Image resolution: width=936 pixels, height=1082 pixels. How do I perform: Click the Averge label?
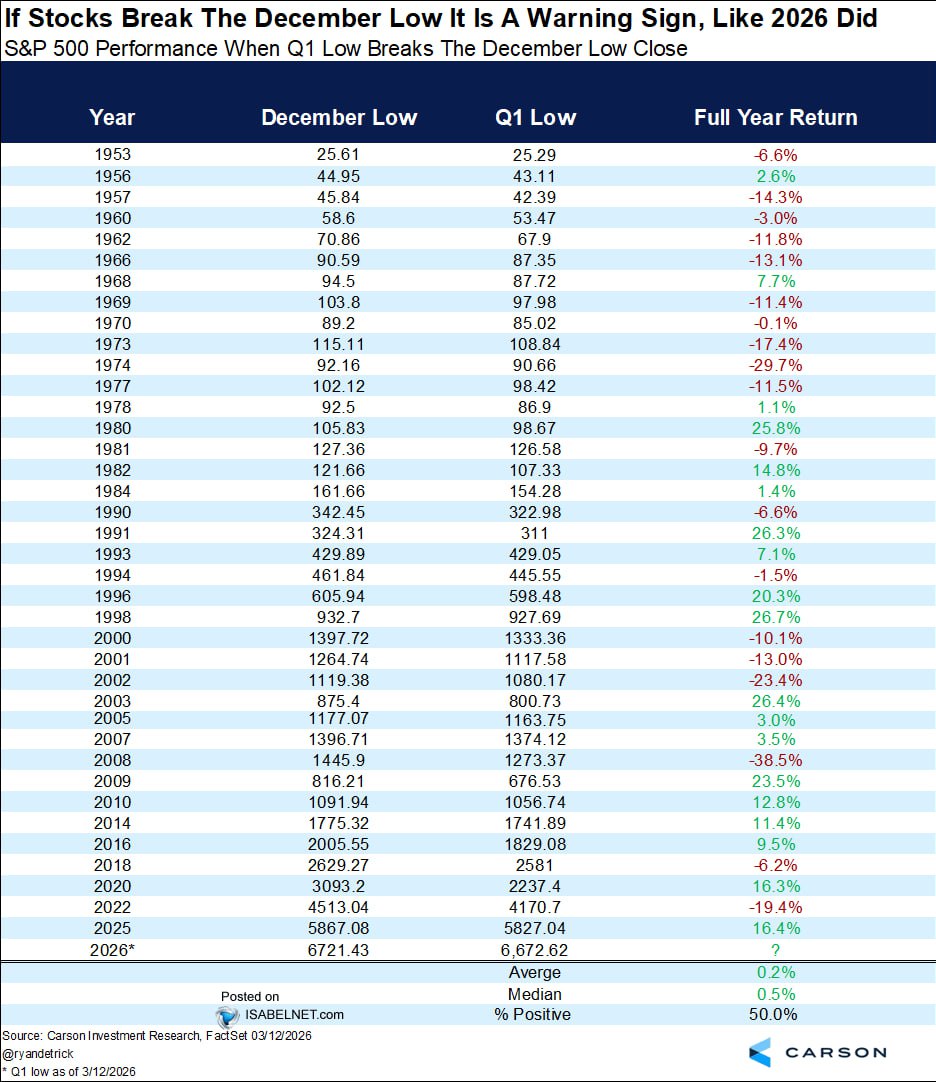(535, 972)
